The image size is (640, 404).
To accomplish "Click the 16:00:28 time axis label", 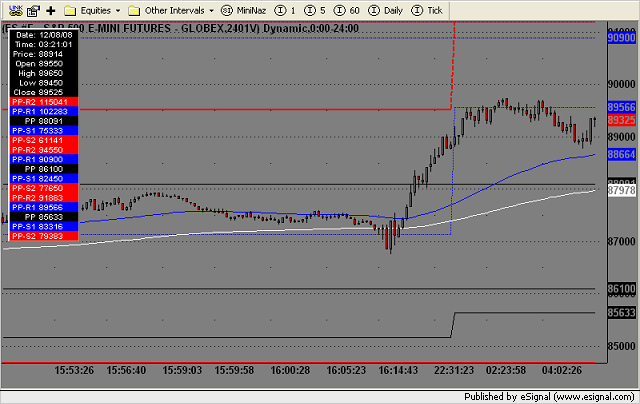I will 290,371.
